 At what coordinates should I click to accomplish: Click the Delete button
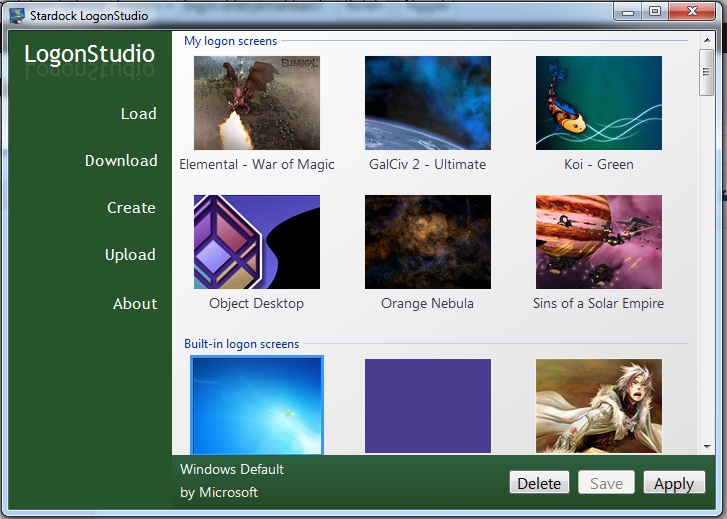coord(539,483)
